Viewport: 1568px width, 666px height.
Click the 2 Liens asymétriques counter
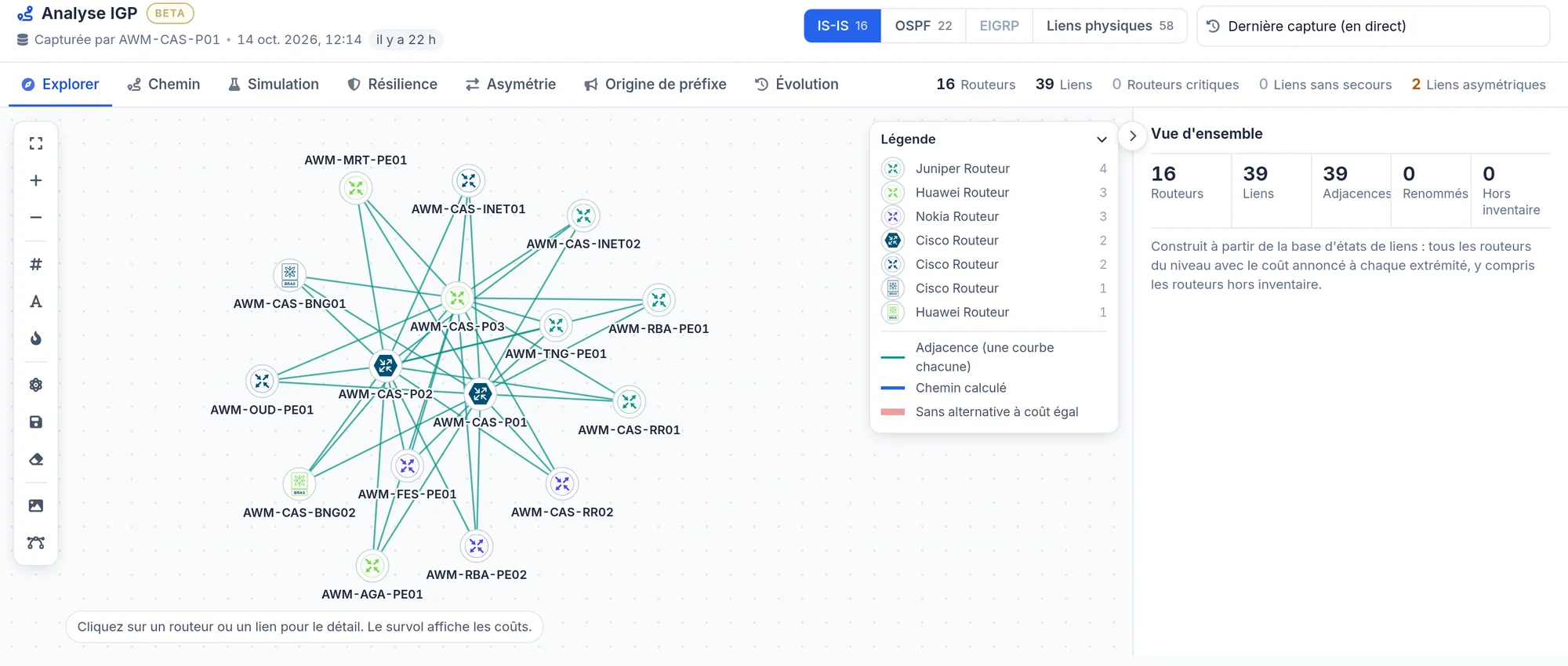(x=1479, y=84)
